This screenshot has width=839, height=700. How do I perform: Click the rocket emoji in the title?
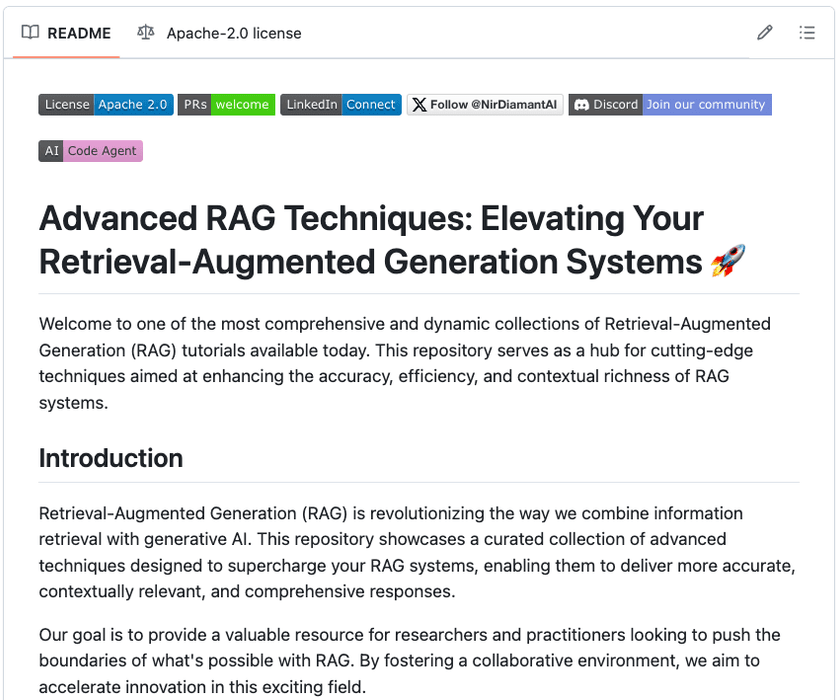click(x=728, y=262)
